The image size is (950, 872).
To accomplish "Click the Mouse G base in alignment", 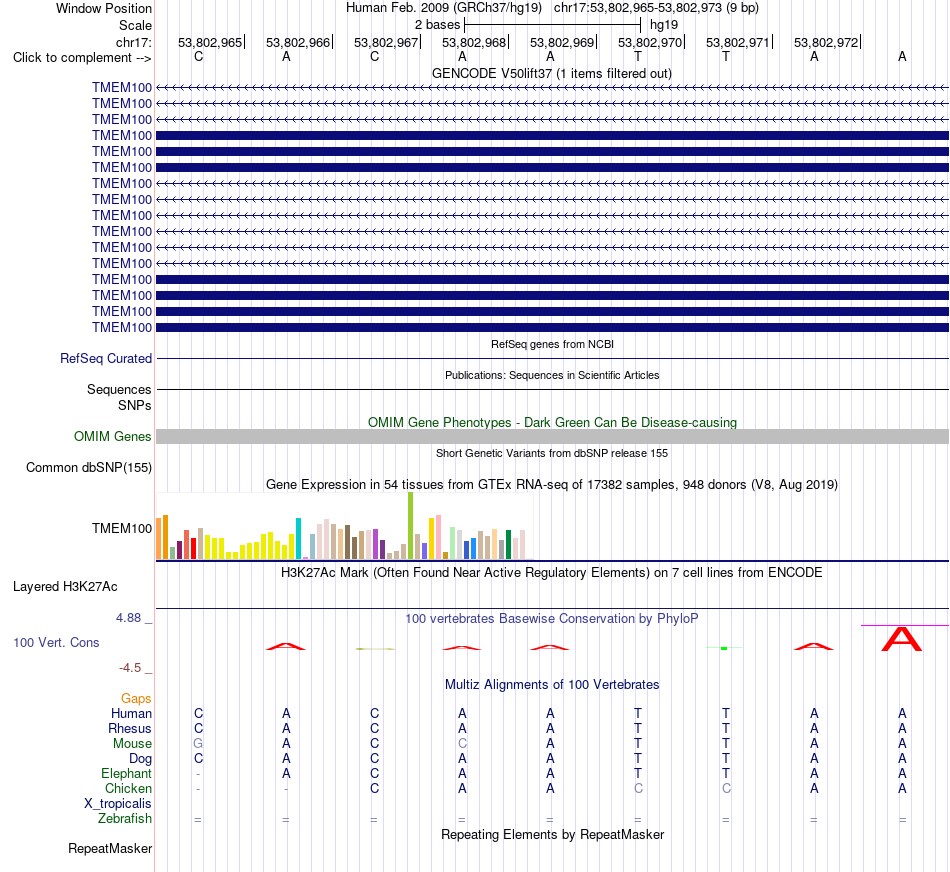I will pyautogui.click(x=198, y=744).
